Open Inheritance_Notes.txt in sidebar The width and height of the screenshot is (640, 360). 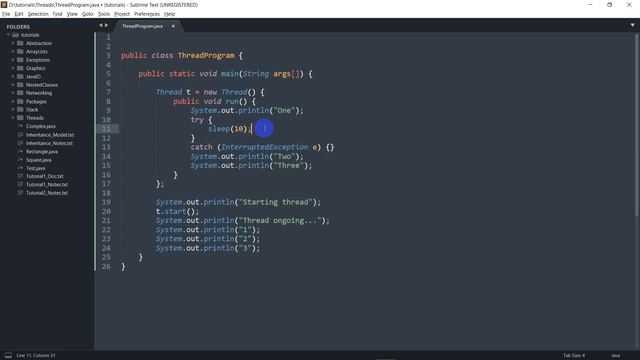coord(49,143)
